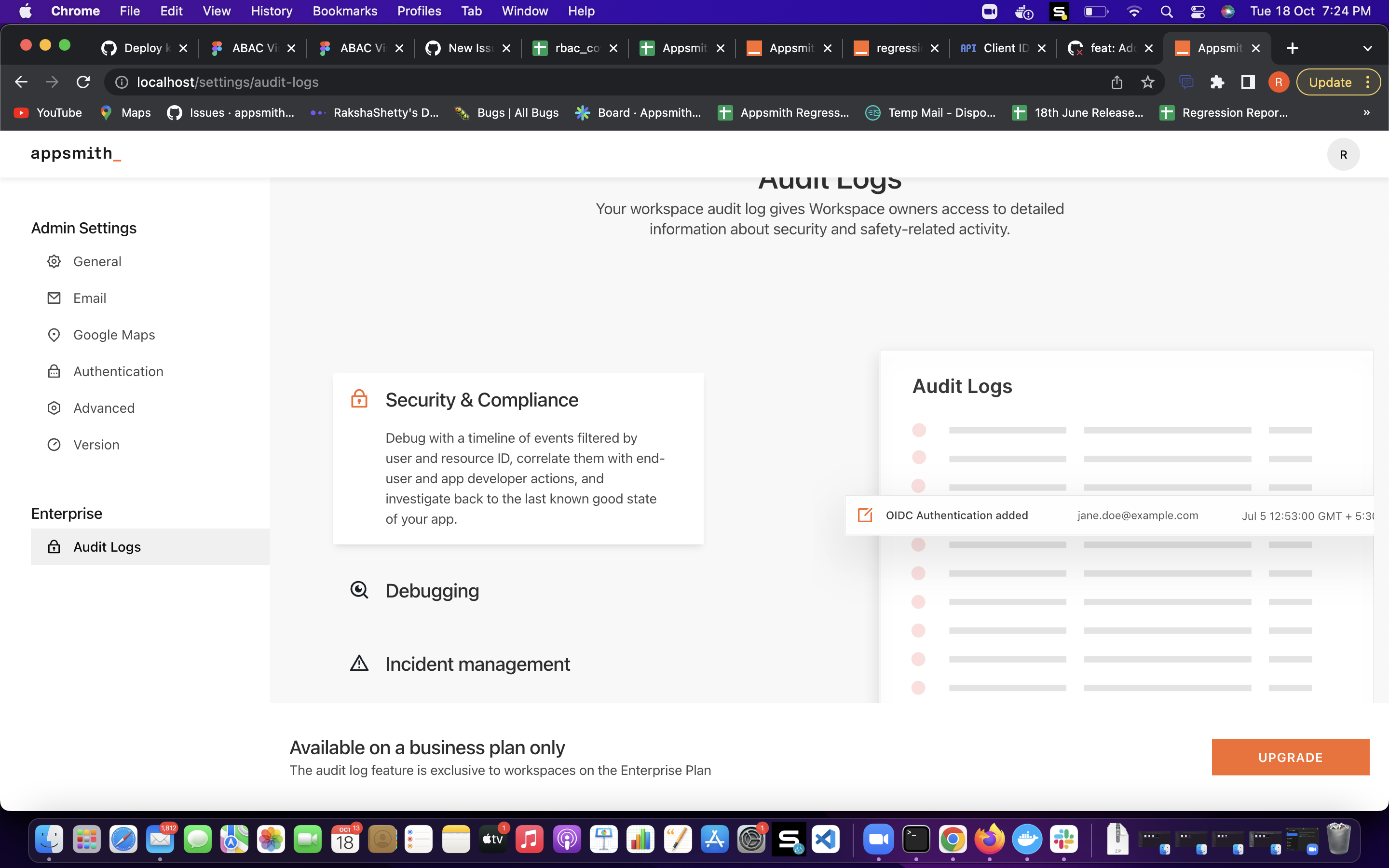Click the Chrome Update button
Screen dimensions: 1389x868
point(1330,82)
